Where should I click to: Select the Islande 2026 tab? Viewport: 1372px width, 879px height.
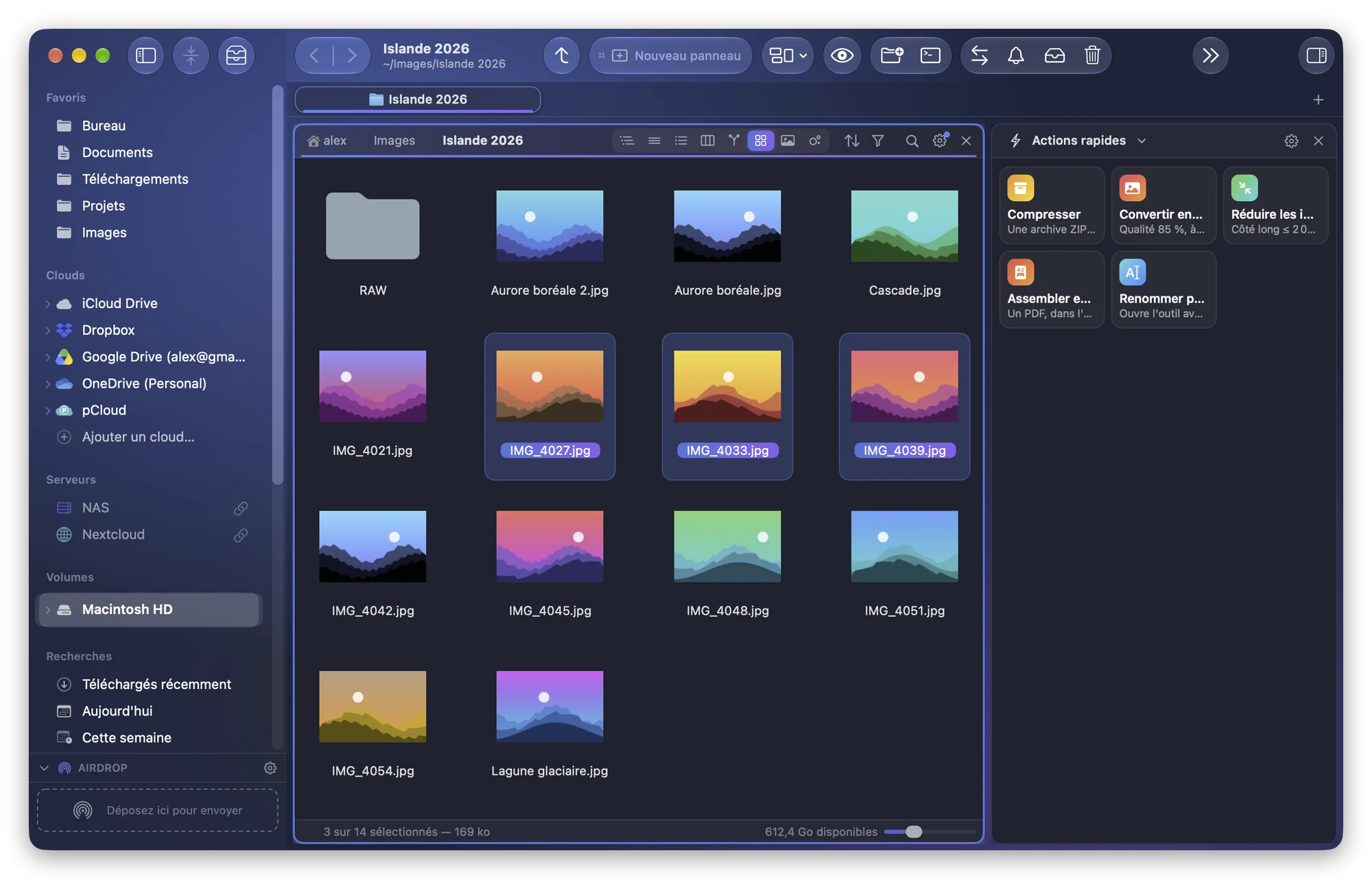pyautogui.click(x=418, y=99)
